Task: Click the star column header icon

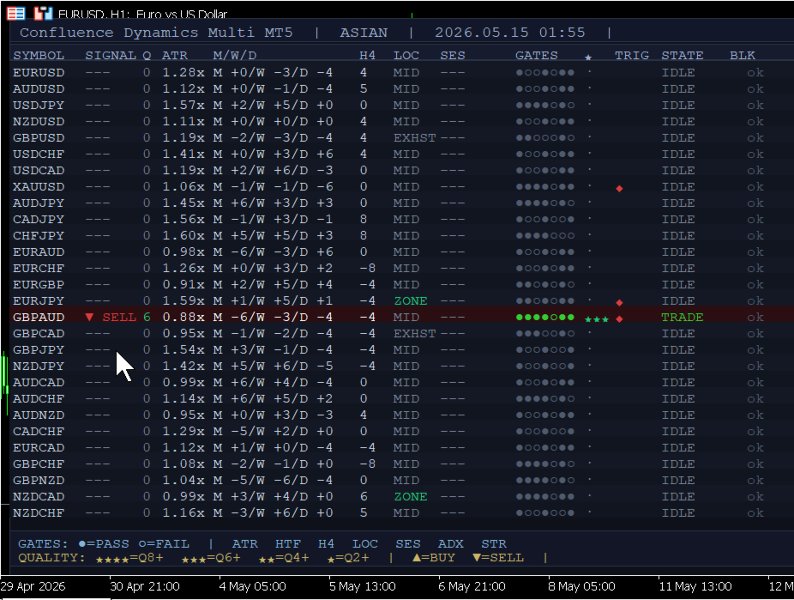Action: (588, 57)
